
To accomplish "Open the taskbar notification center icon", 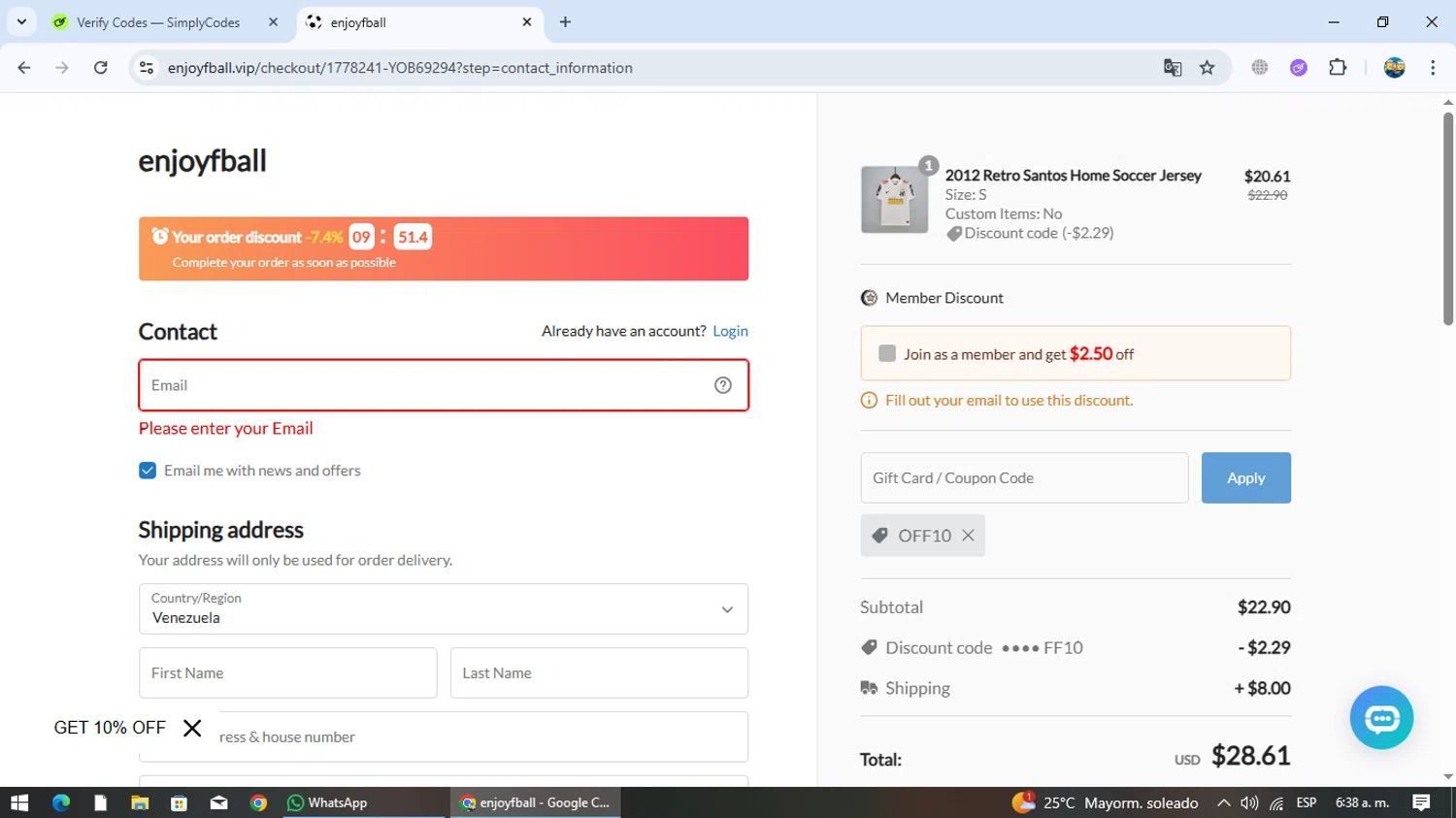I will point(1422,803).
